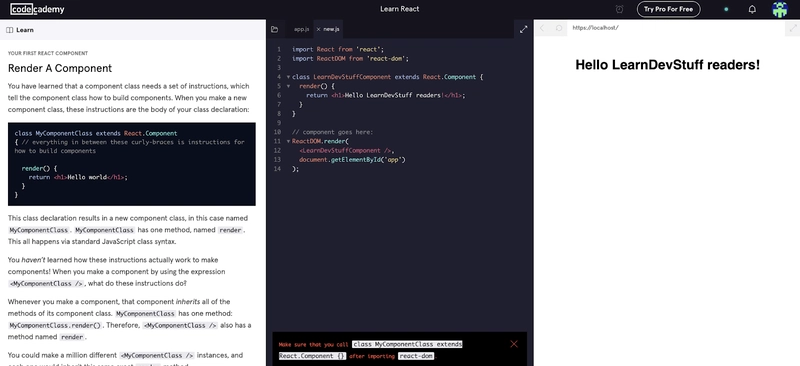Open the Codecademy home logo
This screenshot has height=366, width=800.
pos(37,9)
